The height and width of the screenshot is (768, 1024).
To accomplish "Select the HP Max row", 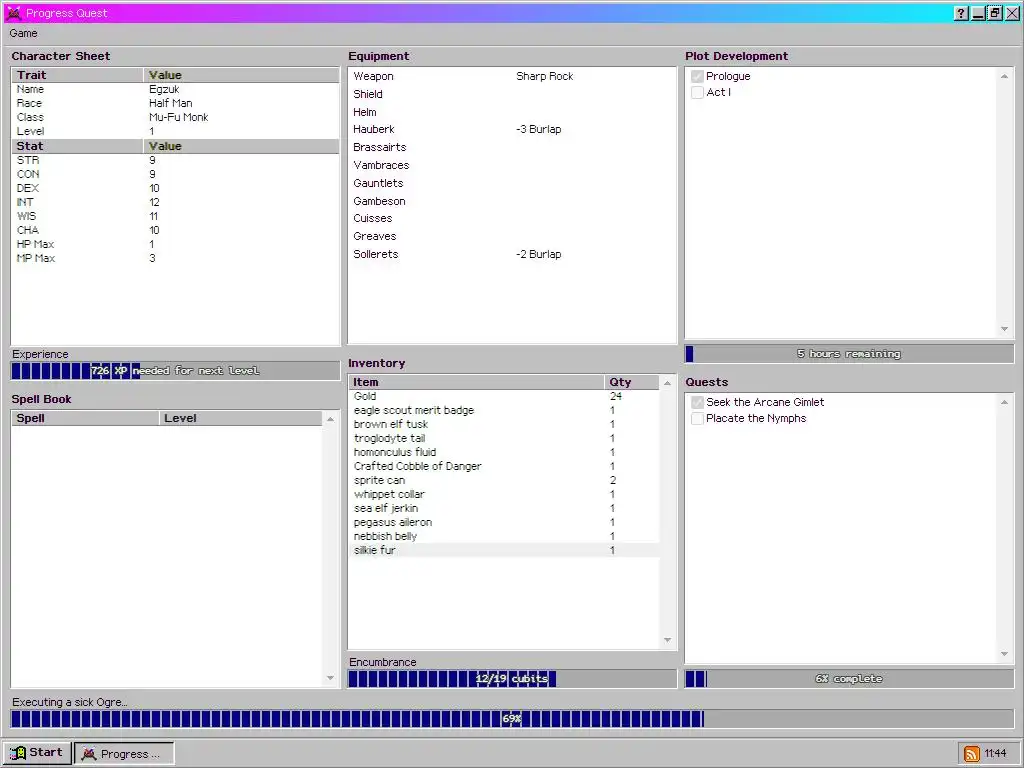I will pos(176,244).
